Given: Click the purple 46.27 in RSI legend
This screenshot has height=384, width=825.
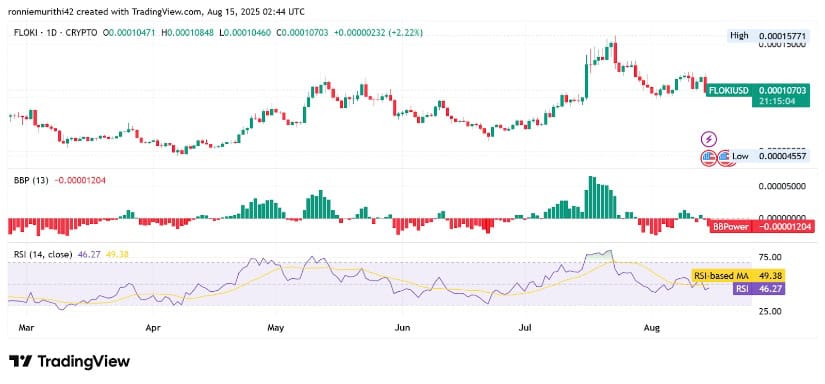Looking at the screenshot, I should pos(88,255).
